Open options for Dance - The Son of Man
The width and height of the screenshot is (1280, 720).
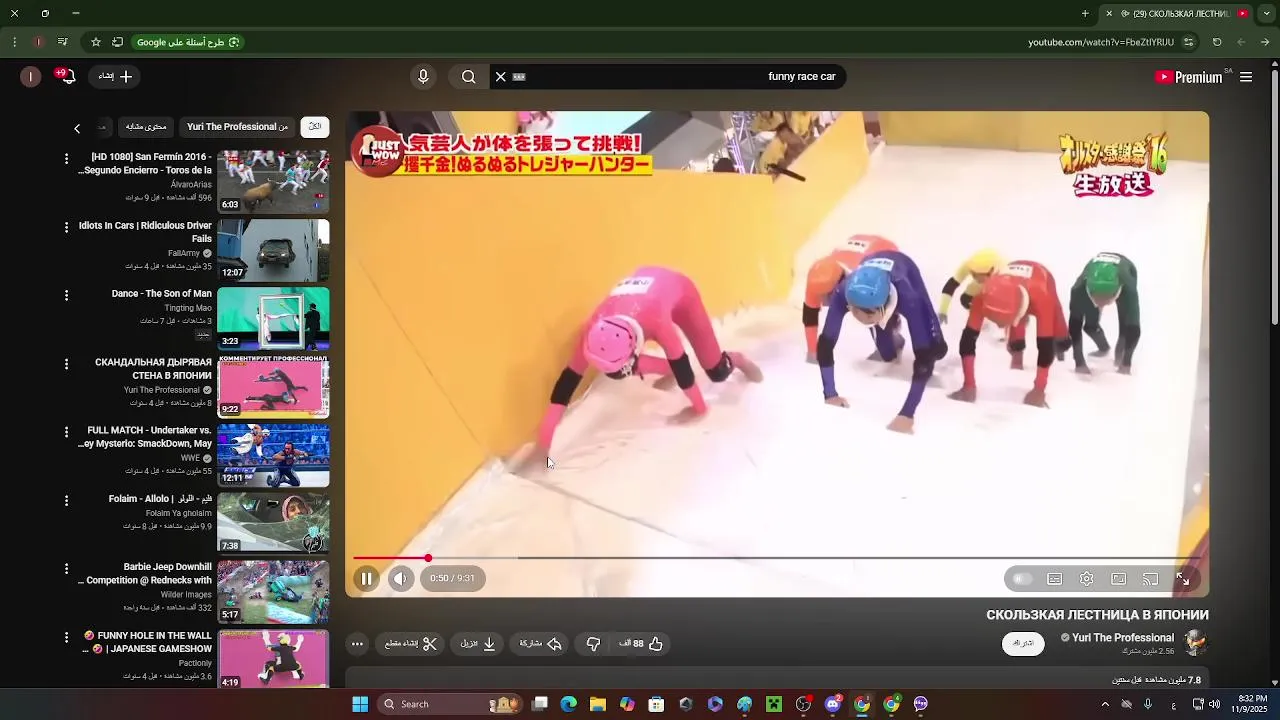(66, 295)
